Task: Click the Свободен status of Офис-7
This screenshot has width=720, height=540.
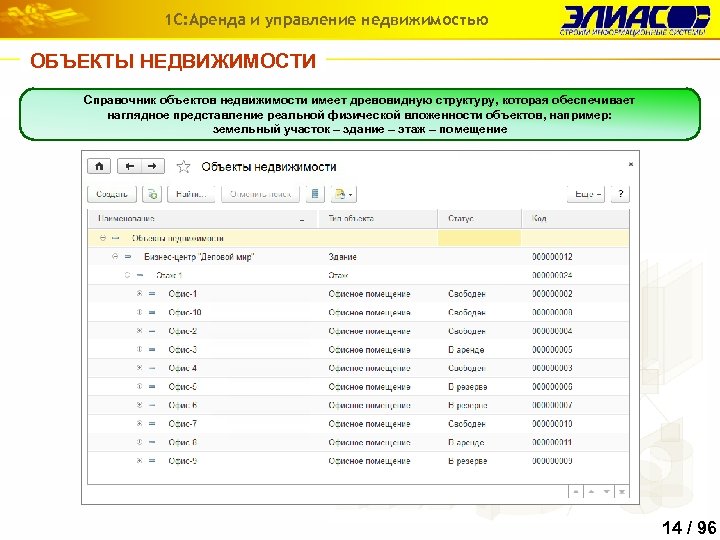Action: (467, 424)
